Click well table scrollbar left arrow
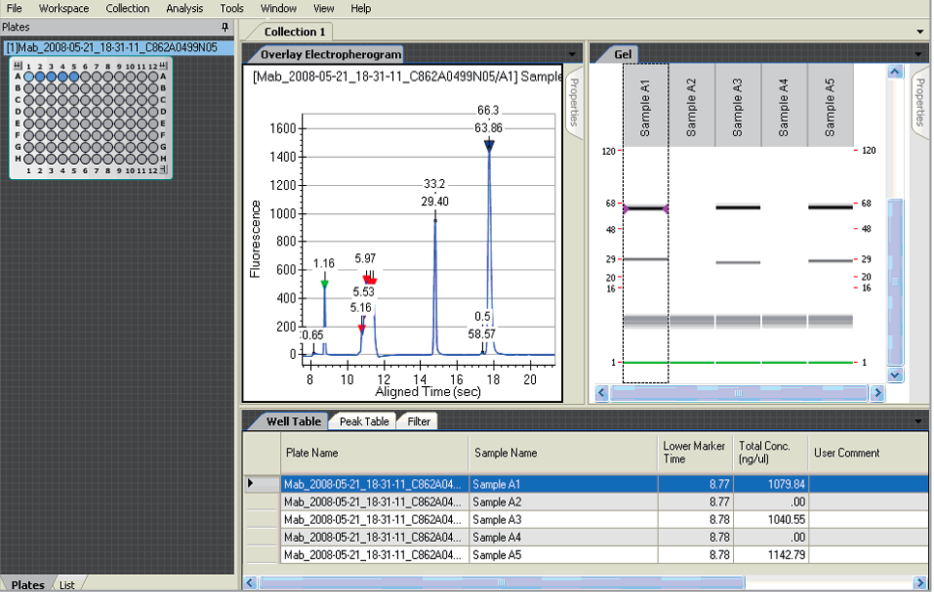Viewport: 934px width, 594px height. [x=250, y=582]
